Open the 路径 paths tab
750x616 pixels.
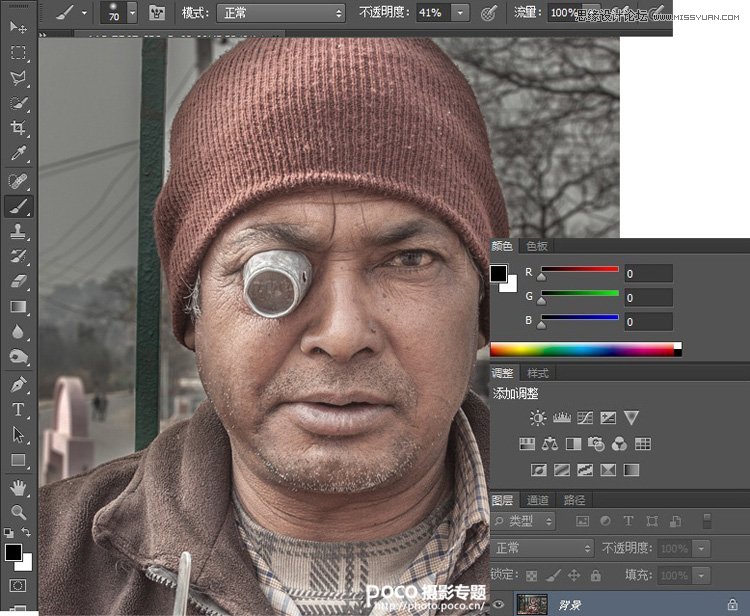click(575, 500)
